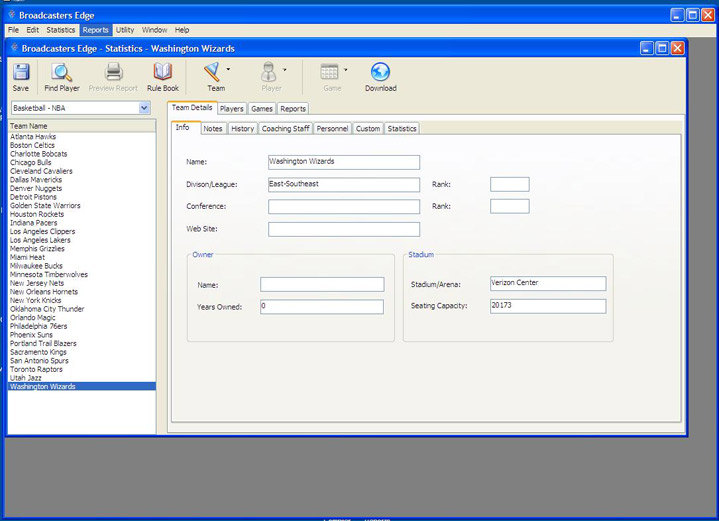Open the File menu
The height and width of the screenshot is (521, 719).
point(13,30)
